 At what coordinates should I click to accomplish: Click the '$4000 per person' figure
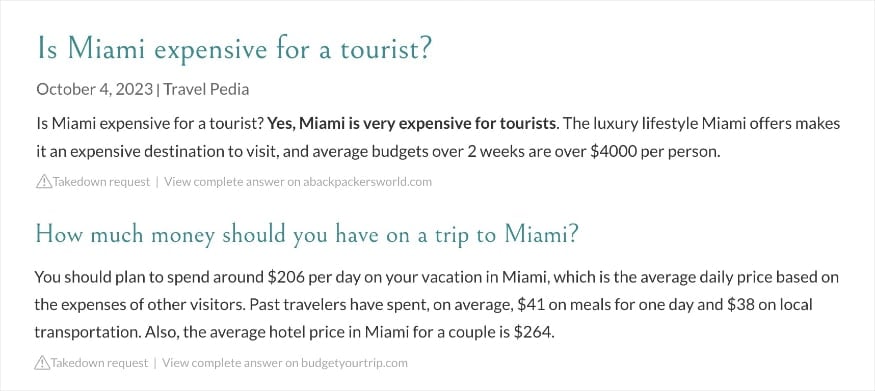coord(652,152)
